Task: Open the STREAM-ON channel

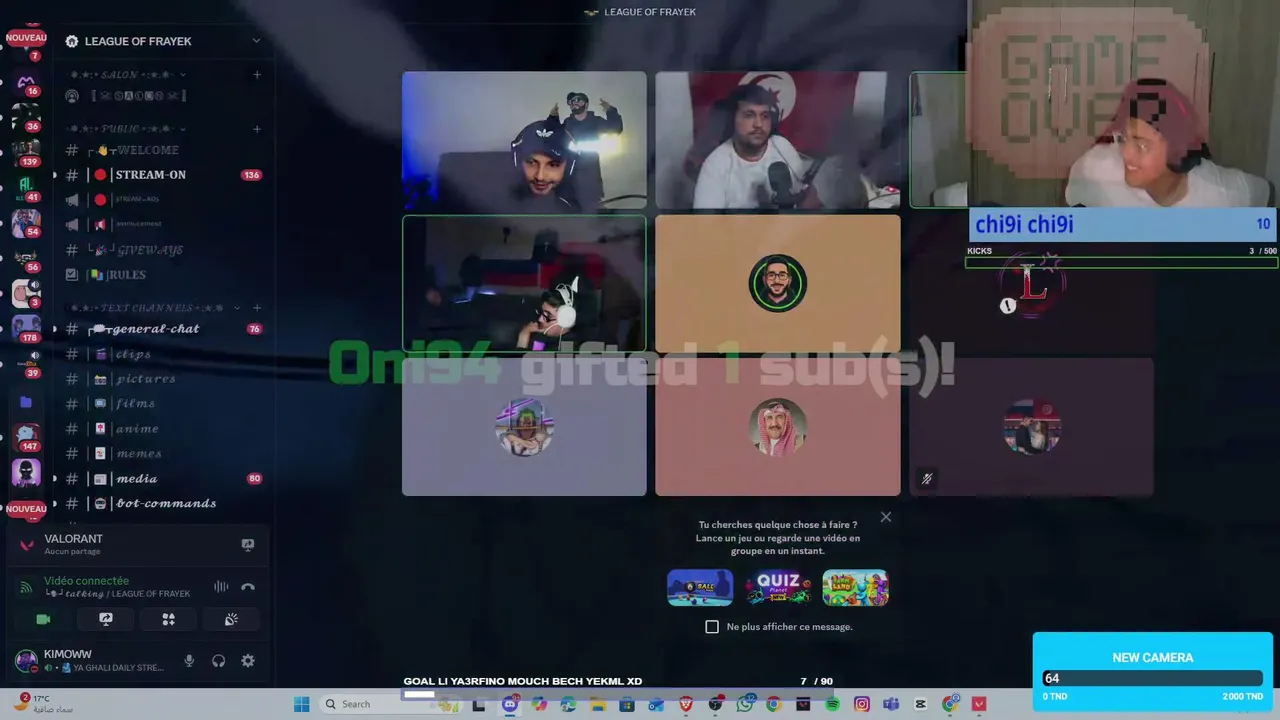Action: 163,175
